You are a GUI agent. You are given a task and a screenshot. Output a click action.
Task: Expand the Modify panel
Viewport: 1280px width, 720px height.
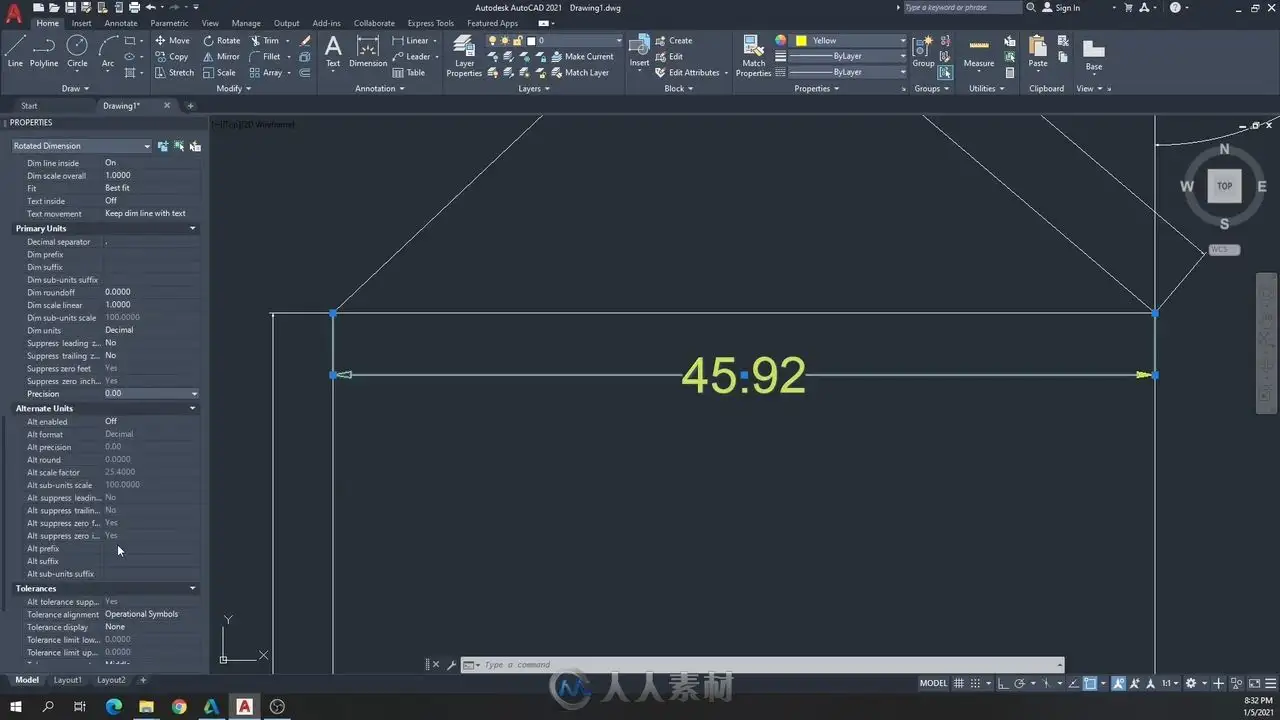(x=234, y=88)
